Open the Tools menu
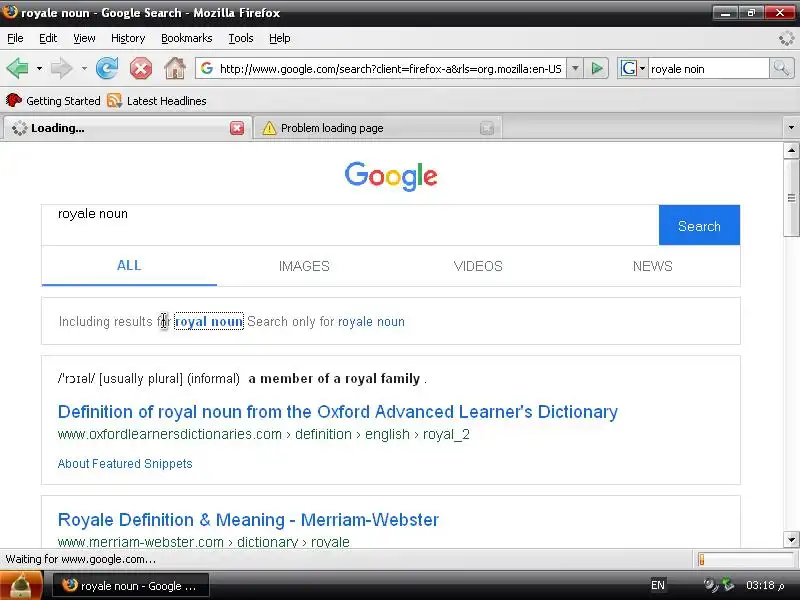This screenshot has height=600, width=800. [x=240, y=38]
